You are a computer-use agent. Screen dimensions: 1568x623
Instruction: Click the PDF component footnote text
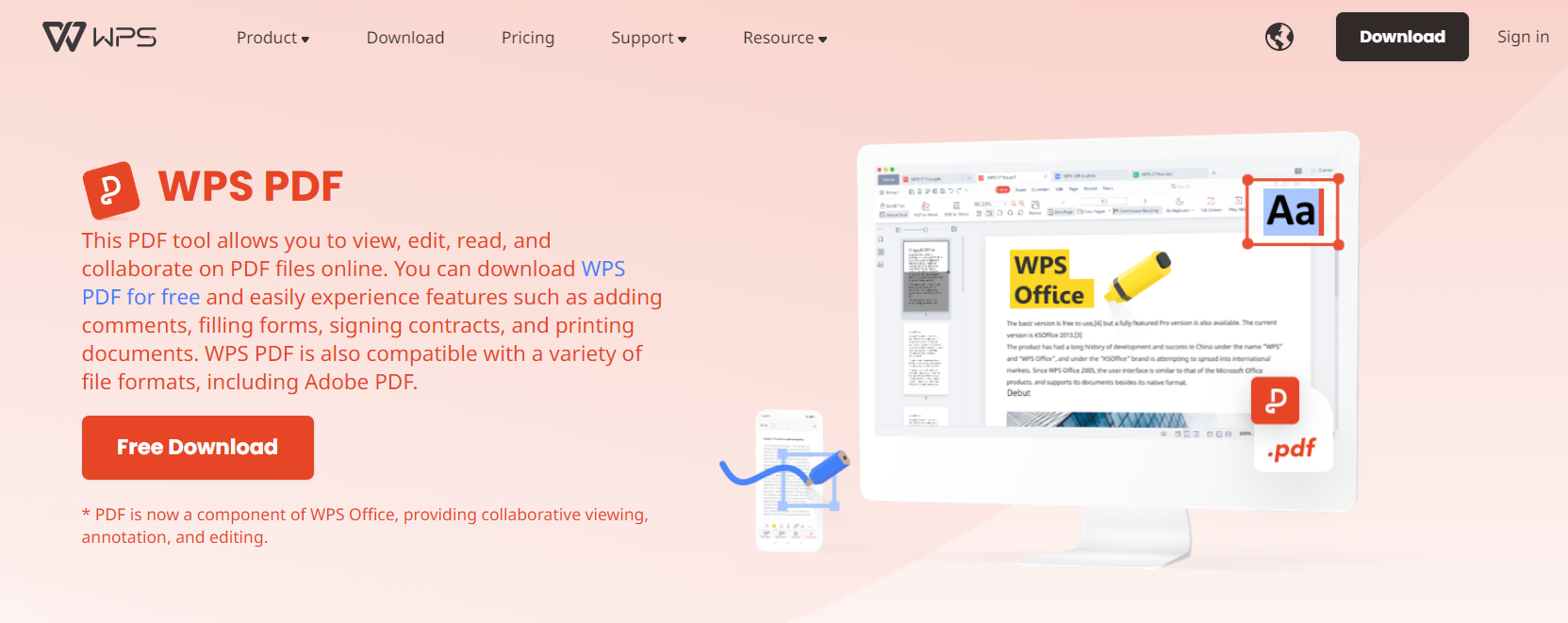[365, 526]
